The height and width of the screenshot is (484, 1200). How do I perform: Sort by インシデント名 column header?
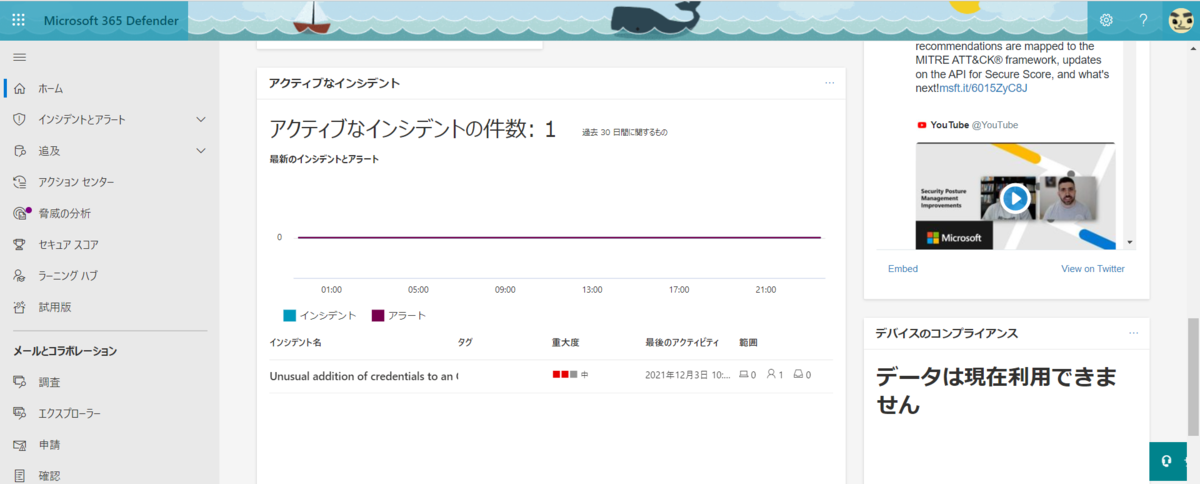(x=296, y=343)
